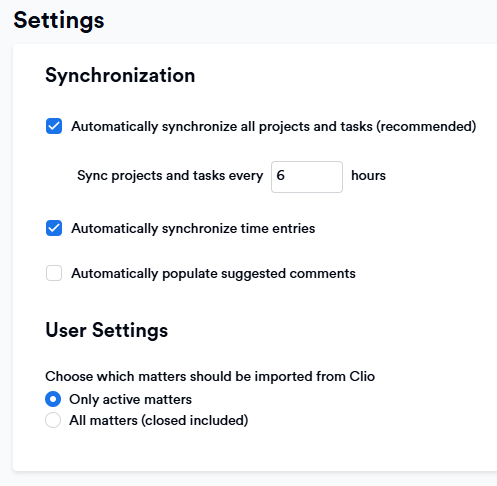The image size is (497, 486).
Task: Click the Settings page heading
Action: point(59,21)
